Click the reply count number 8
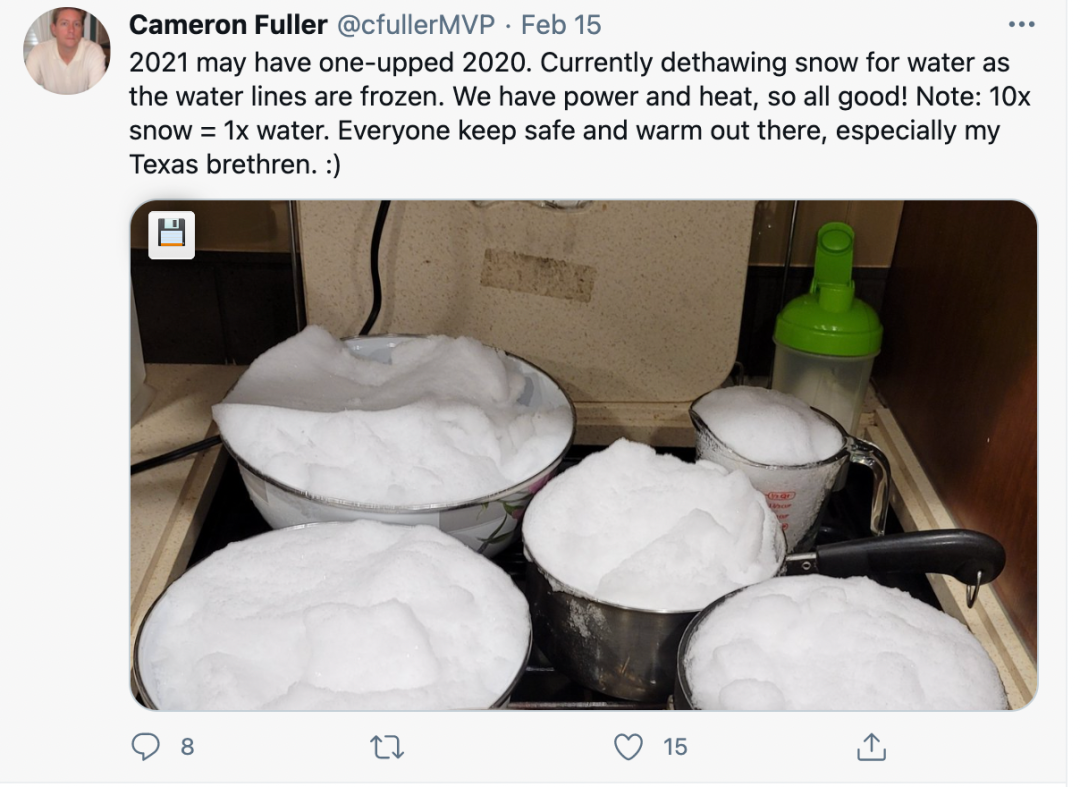The width and height of the screenshot is (1080, 787). (187, 747)
